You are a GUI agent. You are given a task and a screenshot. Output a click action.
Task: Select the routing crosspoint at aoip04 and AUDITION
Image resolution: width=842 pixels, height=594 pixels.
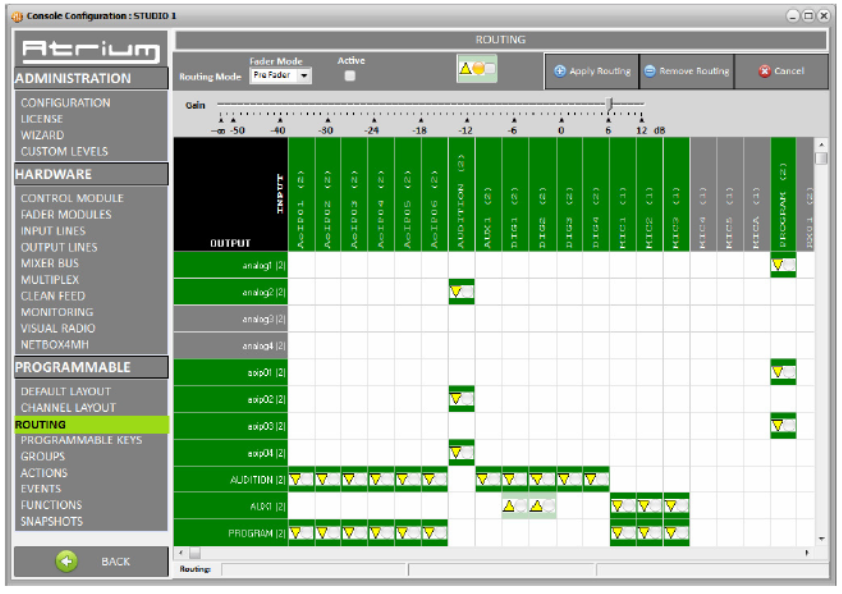(x=461, y=453)
